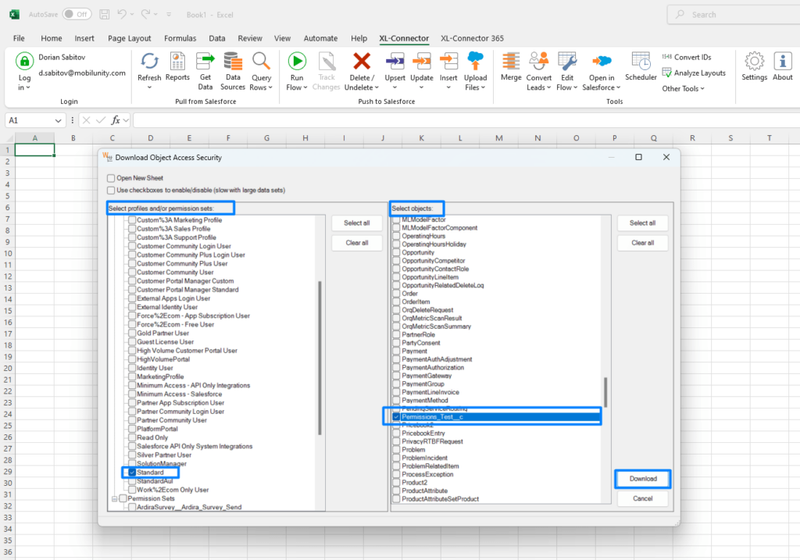Click the profiles list vertical scrollbar
This screenshot has width=800, height=560.
(x=320, y=358)
